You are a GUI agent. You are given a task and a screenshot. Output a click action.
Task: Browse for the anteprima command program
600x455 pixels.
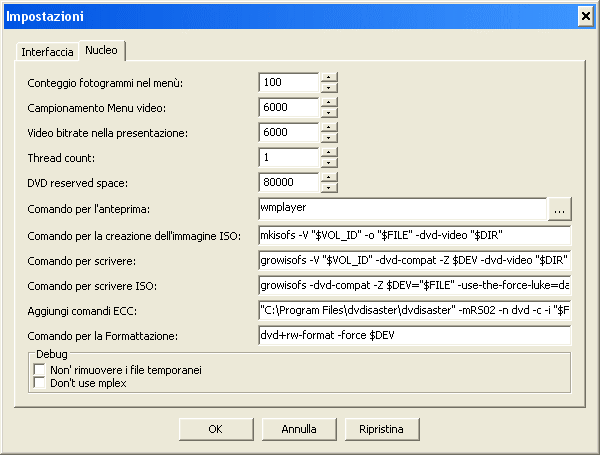click(560, 209)
